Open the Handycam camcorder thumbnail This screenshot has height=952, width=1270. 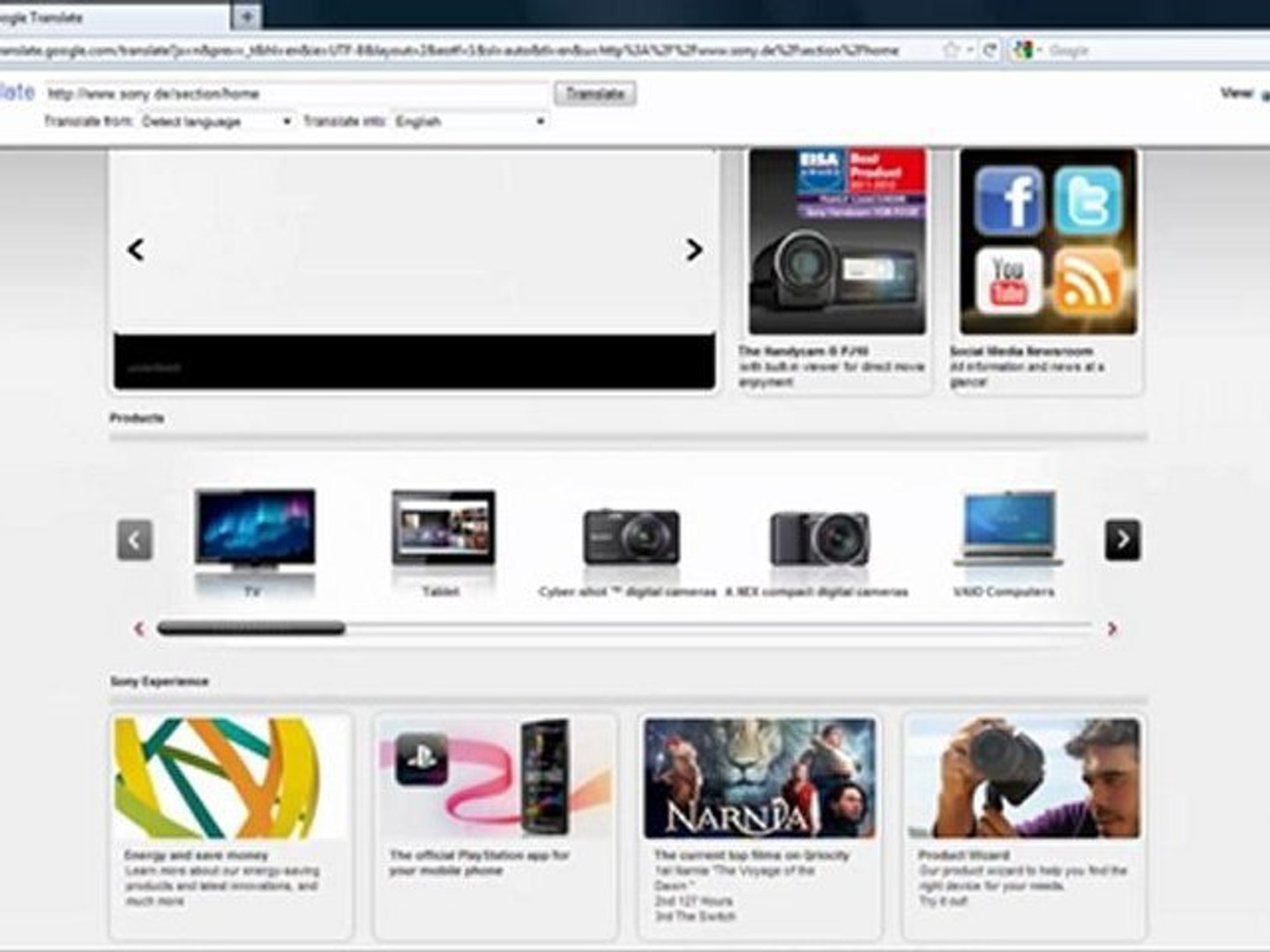[x=838, y=242]
